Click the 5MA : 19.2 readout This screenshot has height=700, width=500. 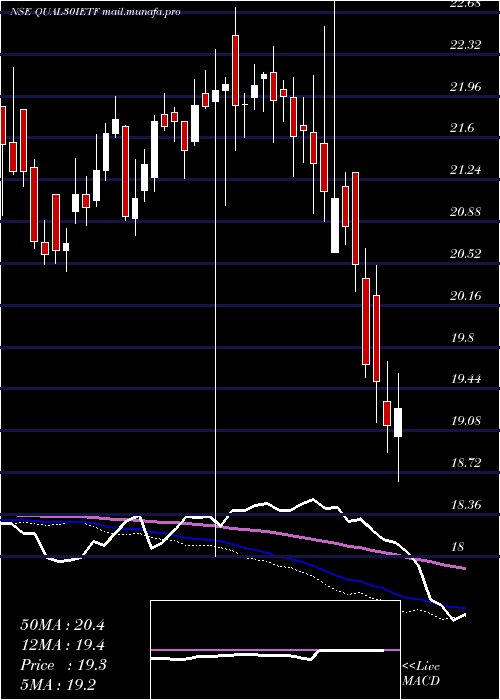click(x=58, y=684)
